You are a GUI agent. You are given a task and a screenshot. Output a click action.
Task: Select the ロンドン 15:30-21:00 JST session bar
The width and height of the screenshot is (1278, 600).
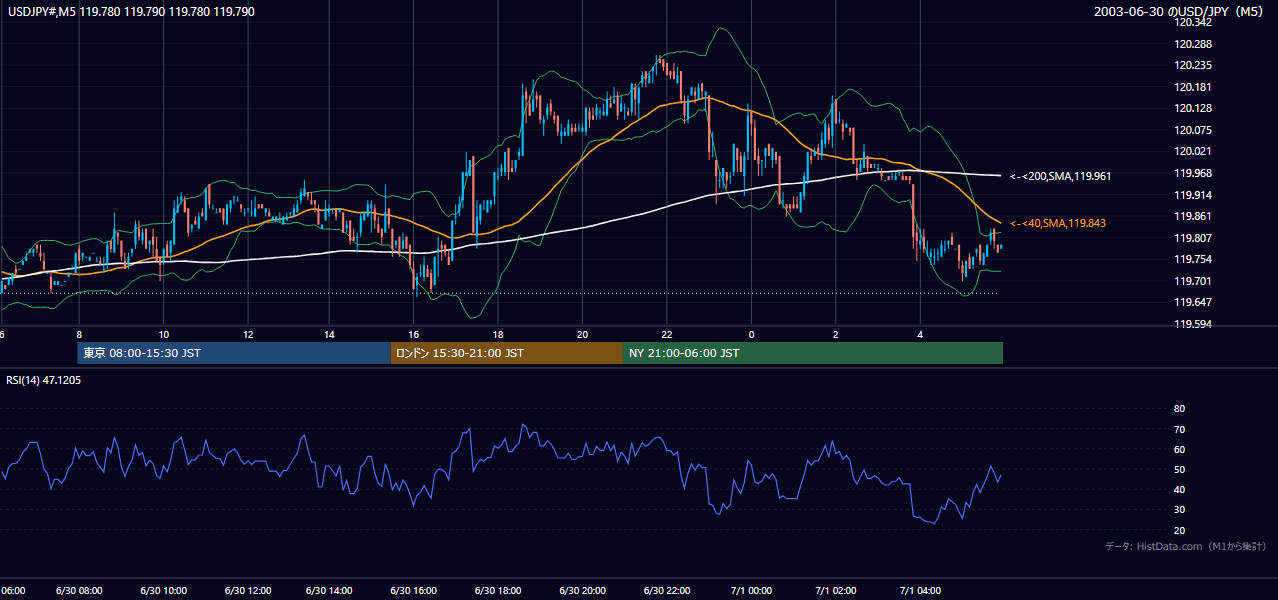tap(507, 353)
